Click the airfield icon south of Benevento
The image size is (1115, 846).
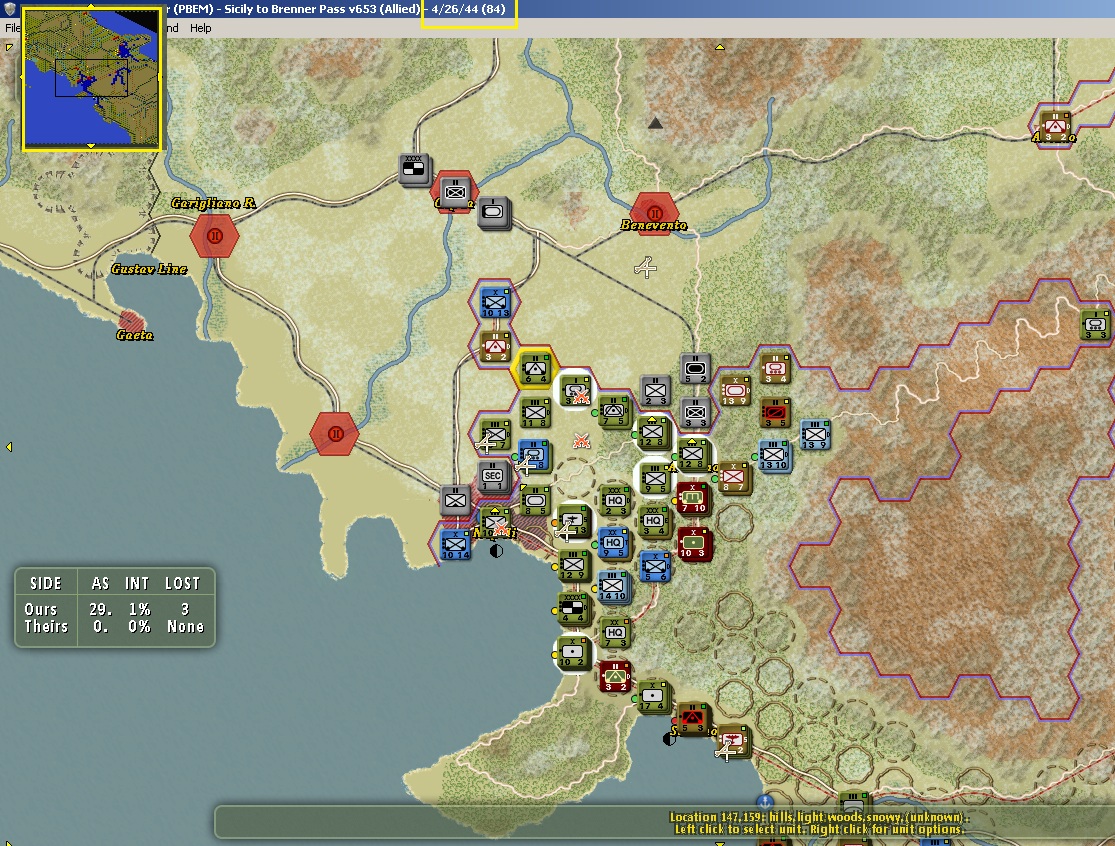tap(645, 267)
